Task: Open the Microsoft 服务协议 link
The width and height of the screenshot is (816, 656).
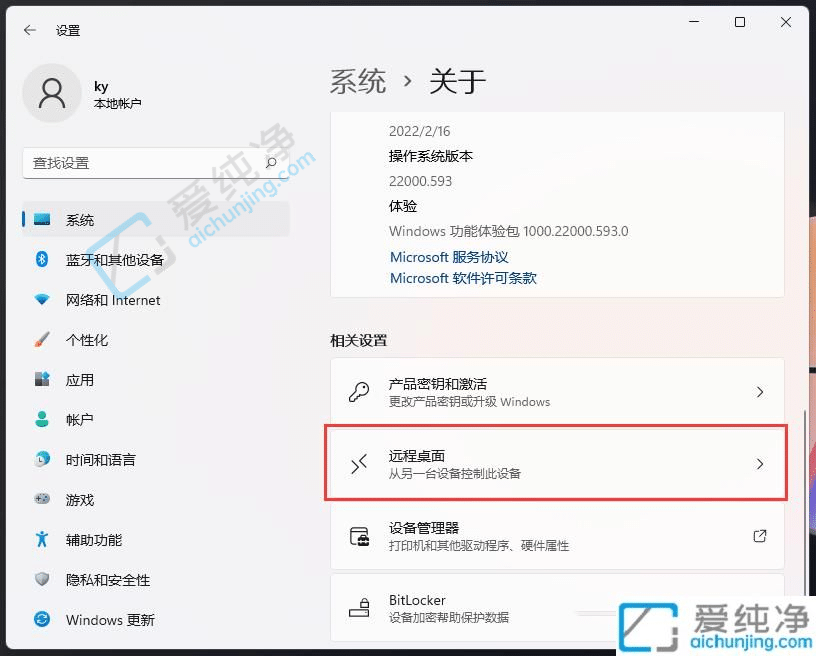Action: (448, 256)
